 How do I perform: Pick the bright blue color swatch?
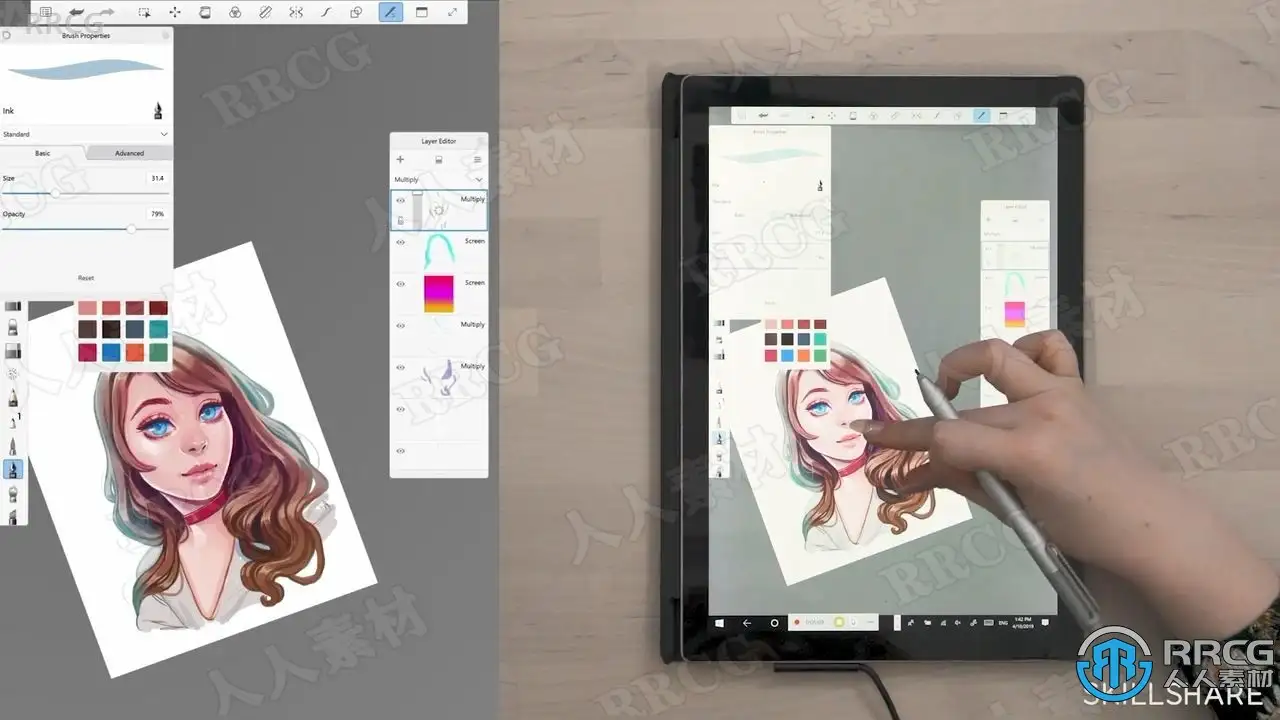tap(111, 352)
